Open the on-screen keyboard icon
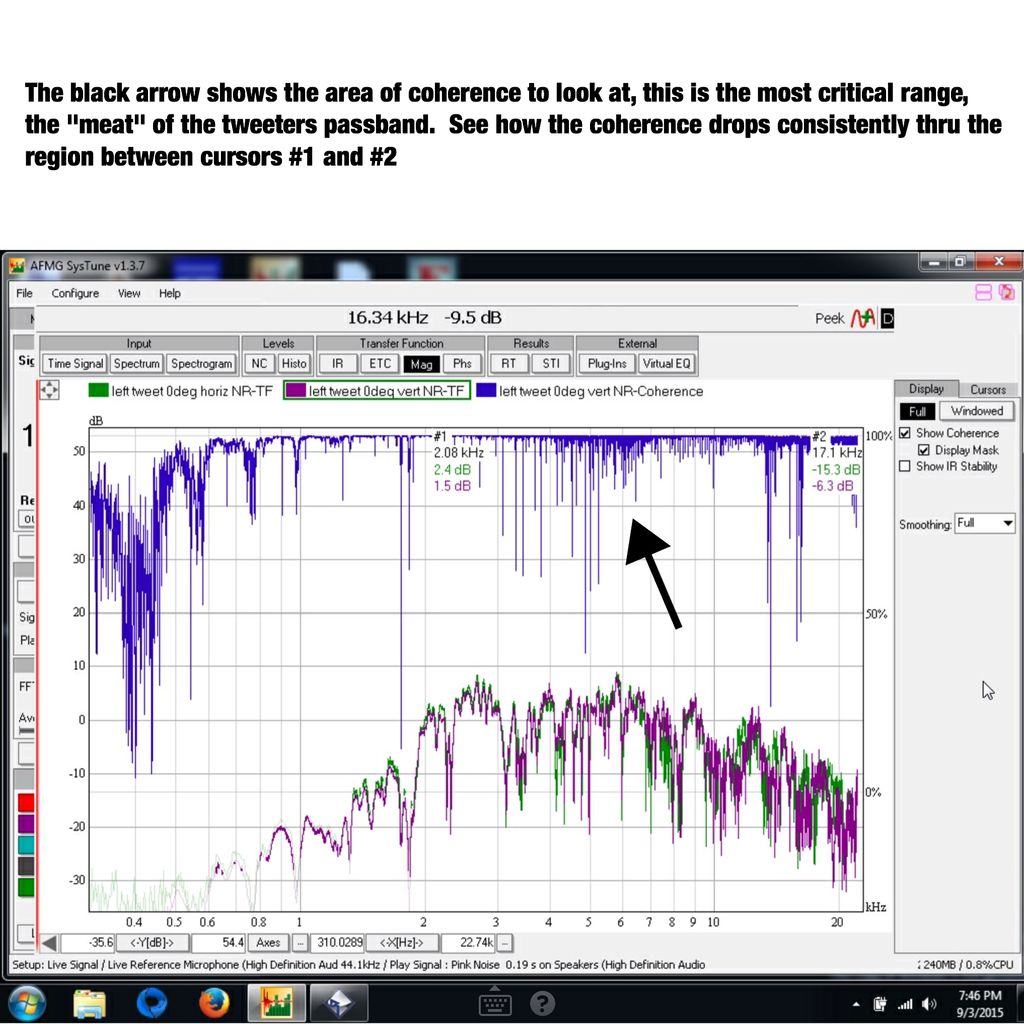Image resolution: width=1024 pixels, height=1024 pixels. [x=495, y=1001]
